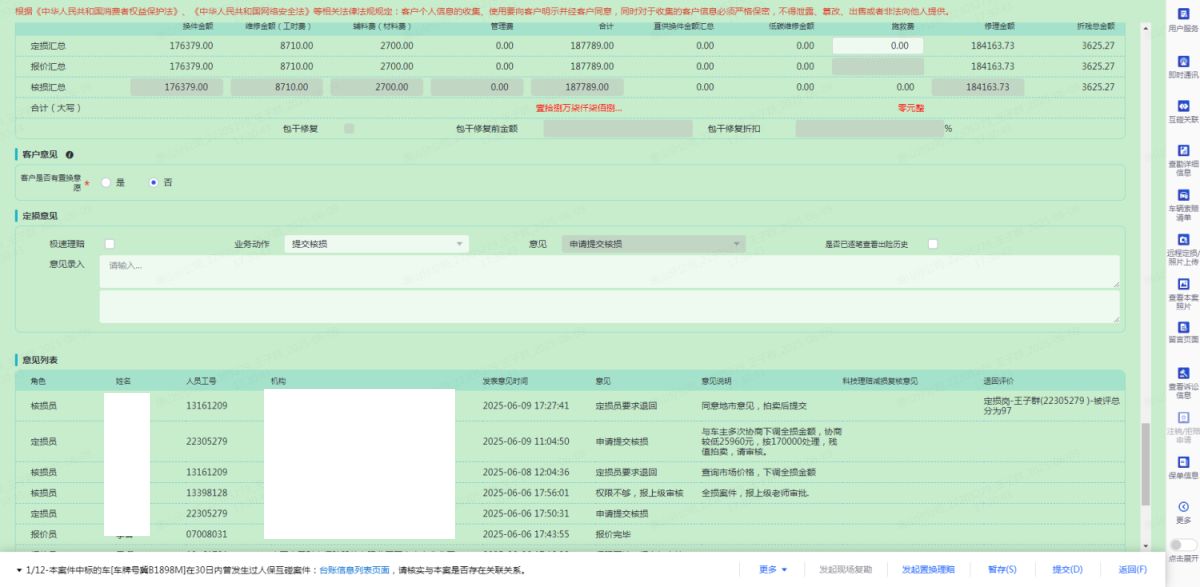Expand the 更多 dropdown in bottom bar
The height and width of the screenshot is (587, 1200).
[x=773, y=569]
